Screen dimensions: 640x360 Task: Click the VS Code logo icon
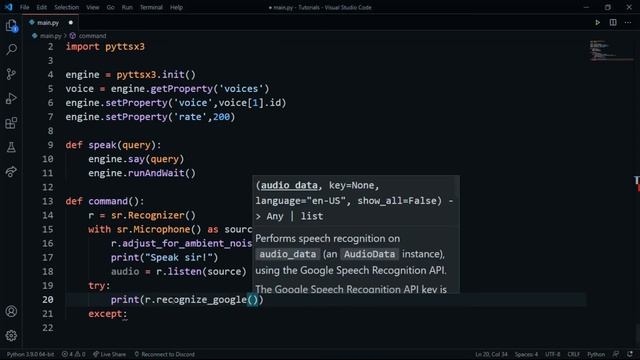[9, 7]
